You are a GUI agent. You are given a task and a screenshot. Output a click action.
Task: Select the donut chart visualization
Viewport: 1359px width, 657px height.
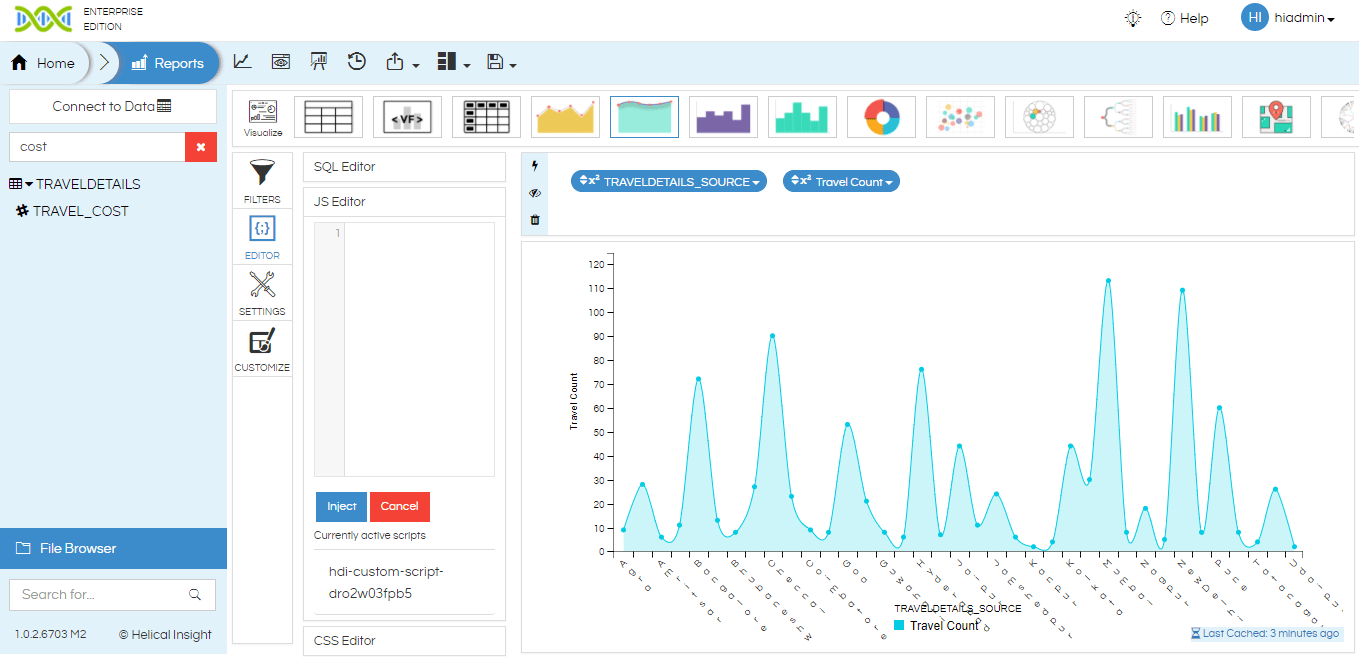click(x=881, y=117)
